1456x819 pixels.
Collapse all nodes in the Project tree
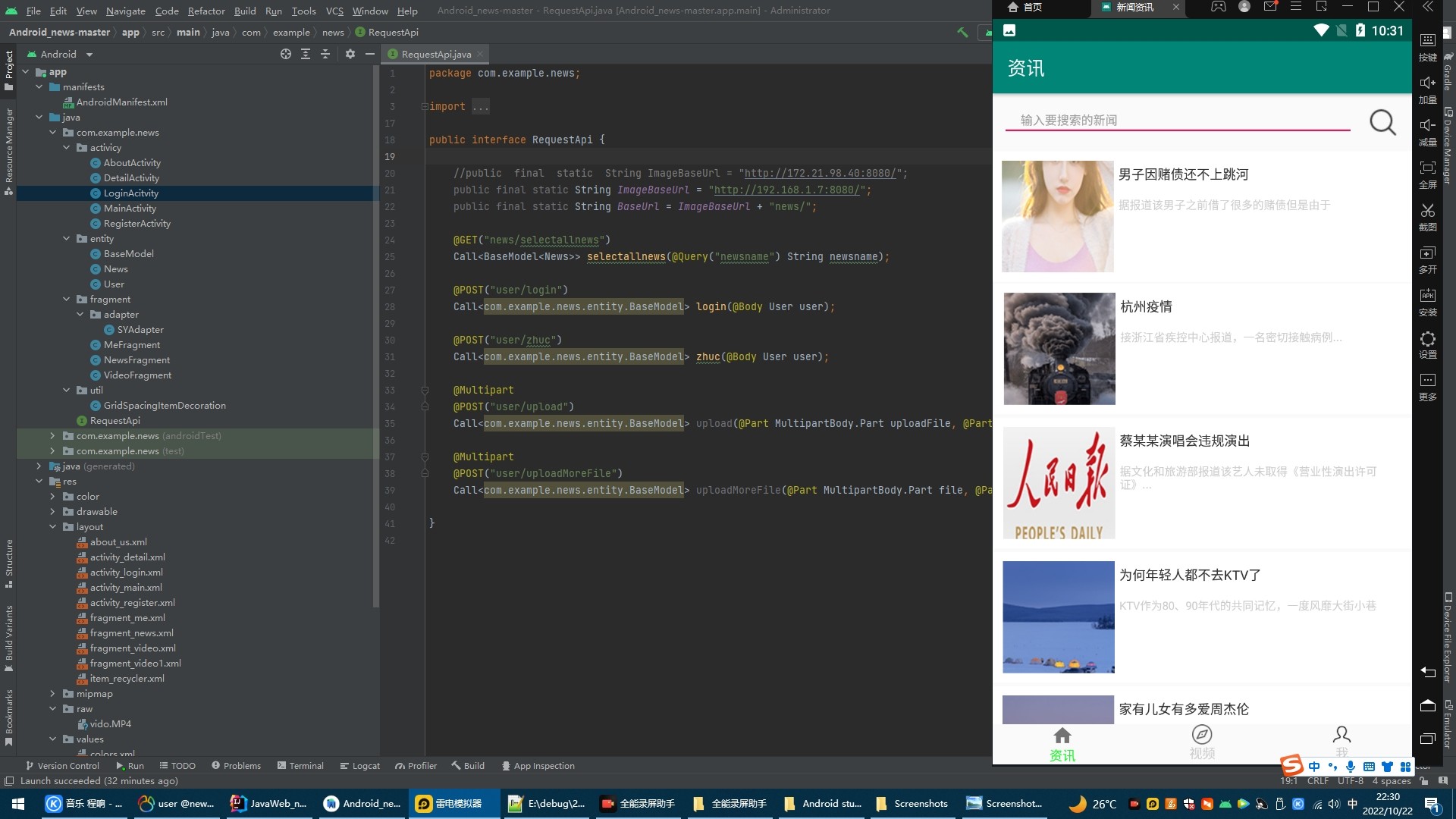[325, 54]
